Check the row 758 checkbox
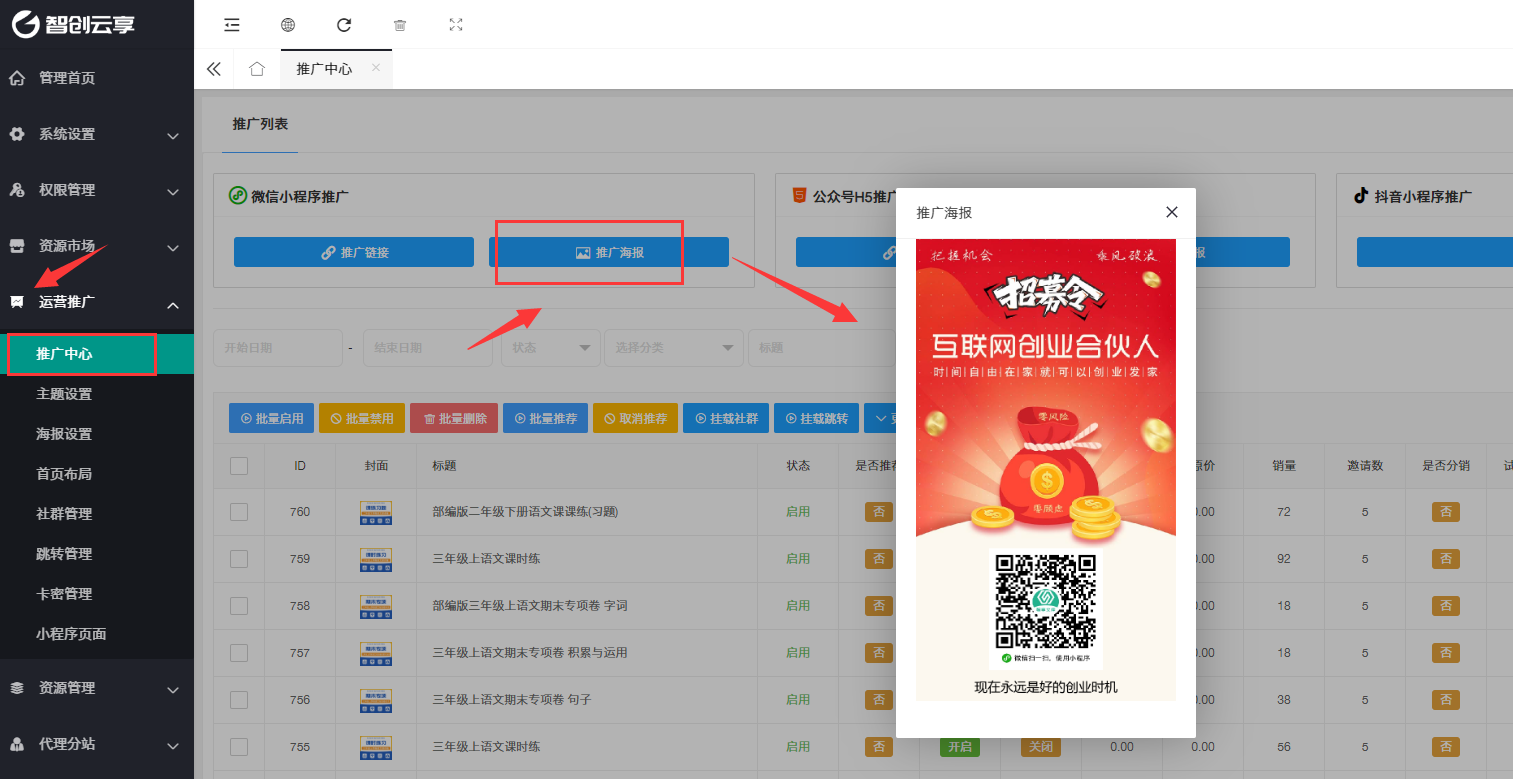 click(239, 606)
